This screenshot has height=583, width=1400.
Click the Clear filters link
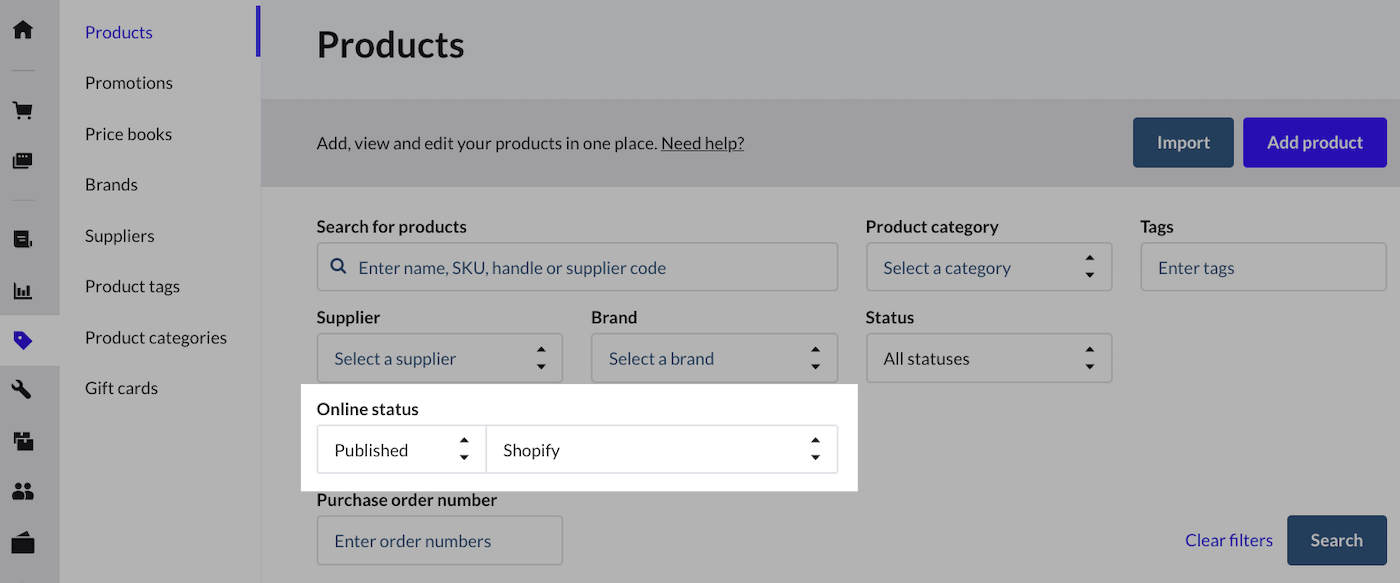coord(1228,540)
